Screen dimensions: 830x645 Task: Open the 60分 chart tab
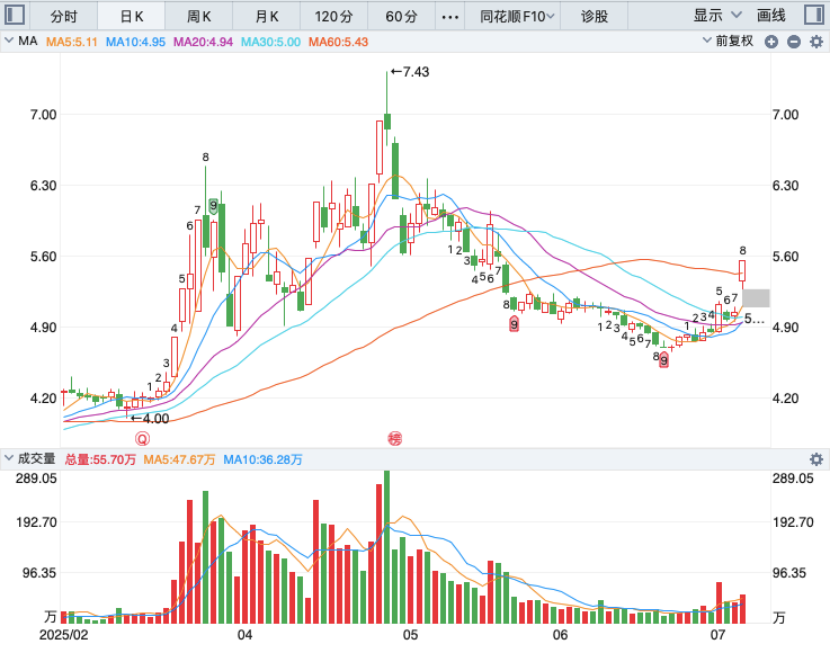point(402,16)
